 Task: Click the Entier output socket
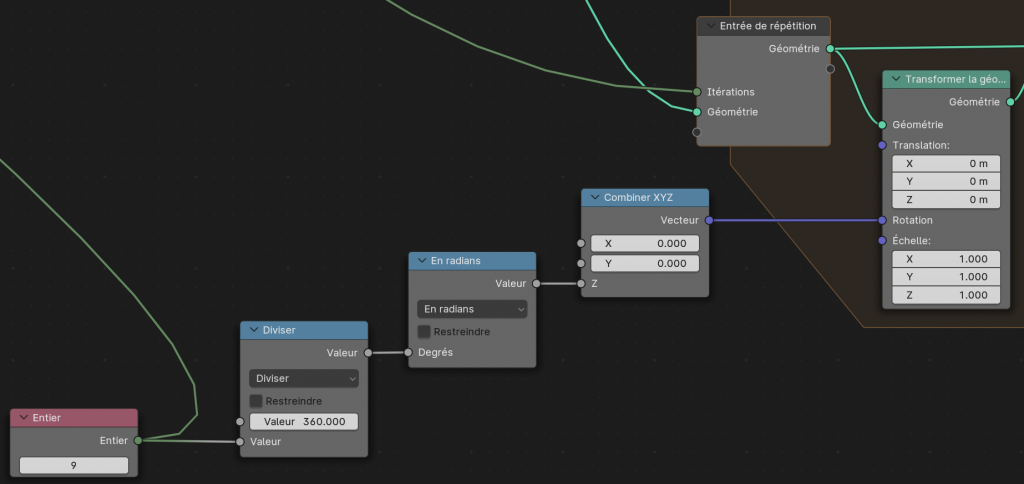(x=137, y=439)
